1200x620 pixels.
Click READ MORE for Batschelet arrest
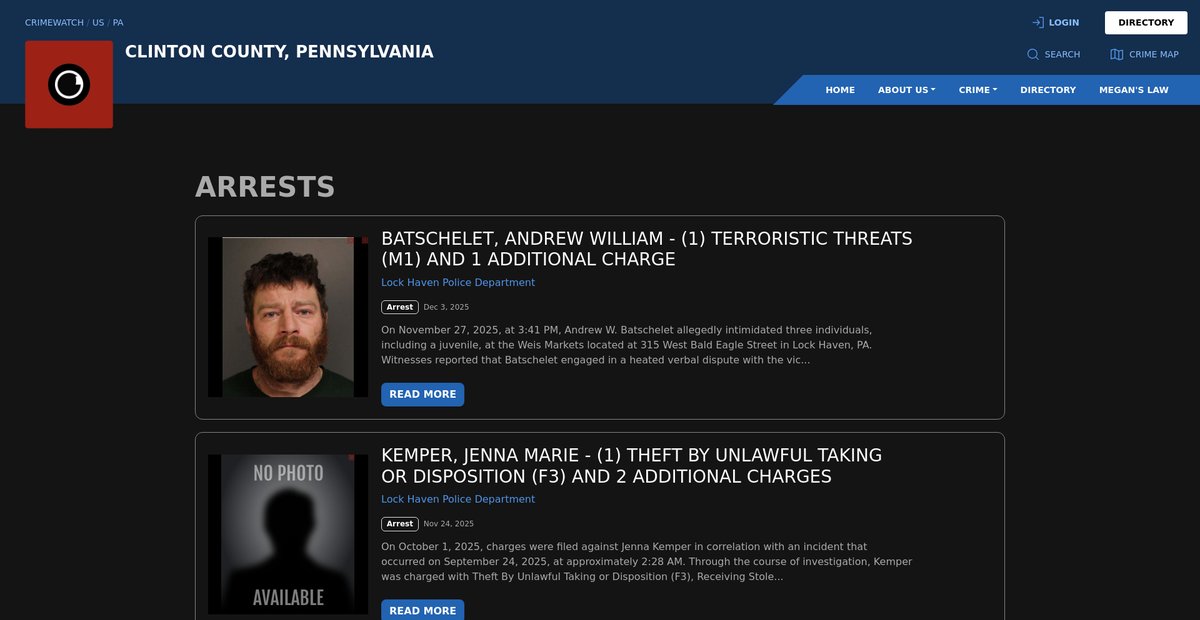pyautogui.click(x=422, y=394)
